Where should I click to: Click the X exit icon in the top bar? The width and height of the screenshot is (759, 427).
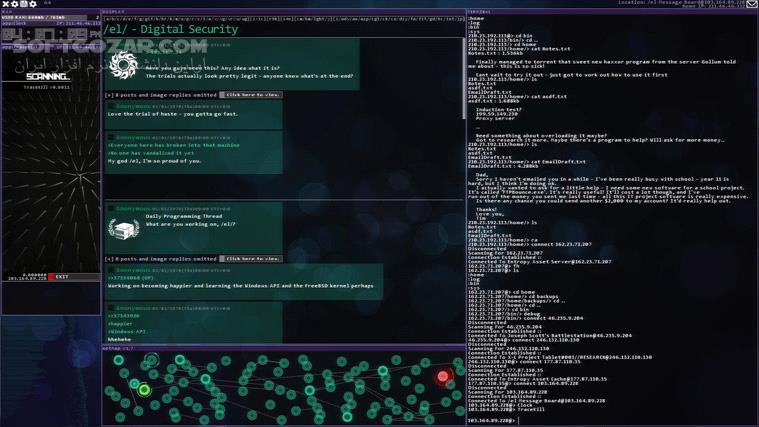pyautogui.click(x=6, y=3)
